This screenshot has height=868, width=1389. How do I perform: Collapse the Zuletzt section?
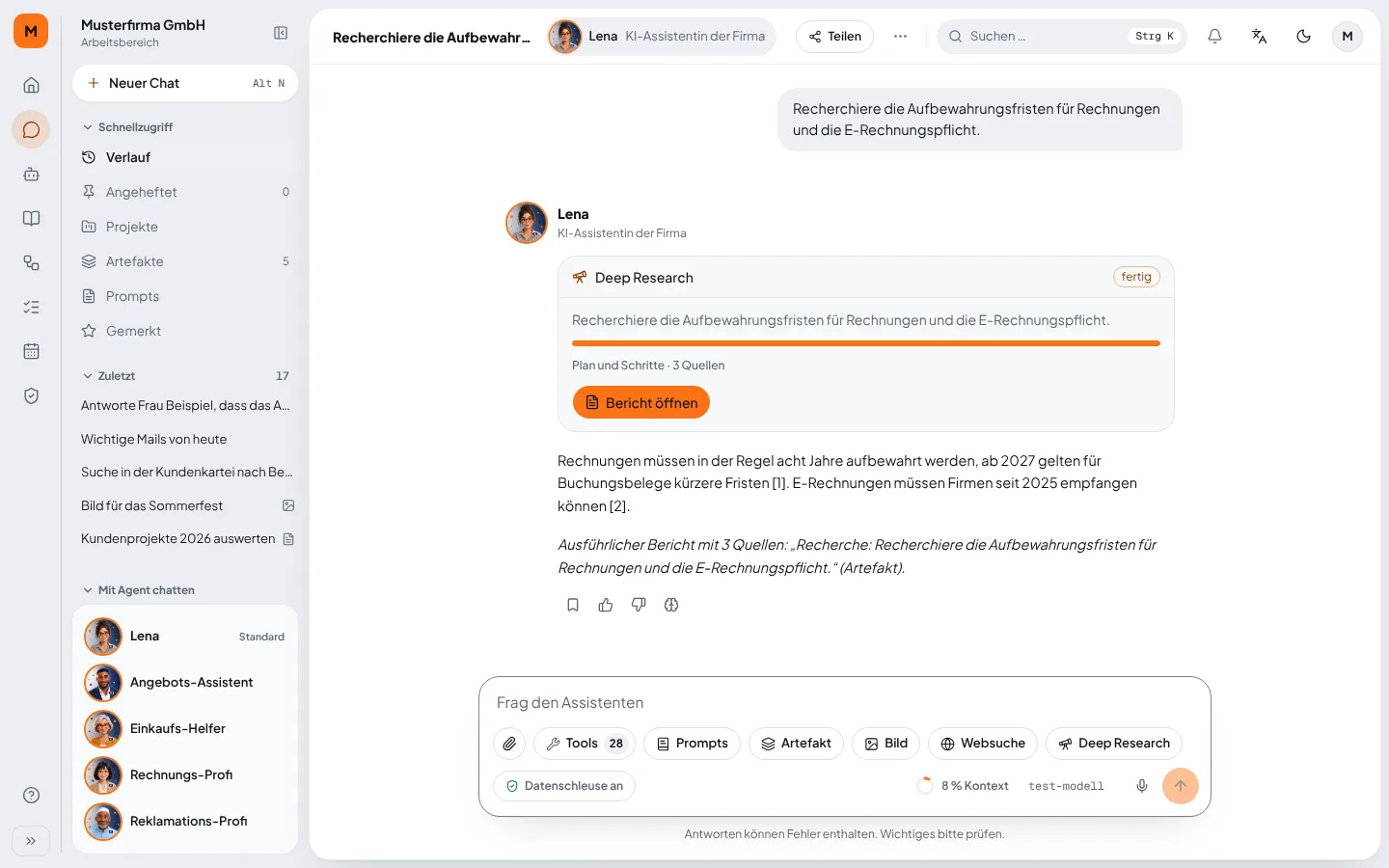tap(109, 376)
